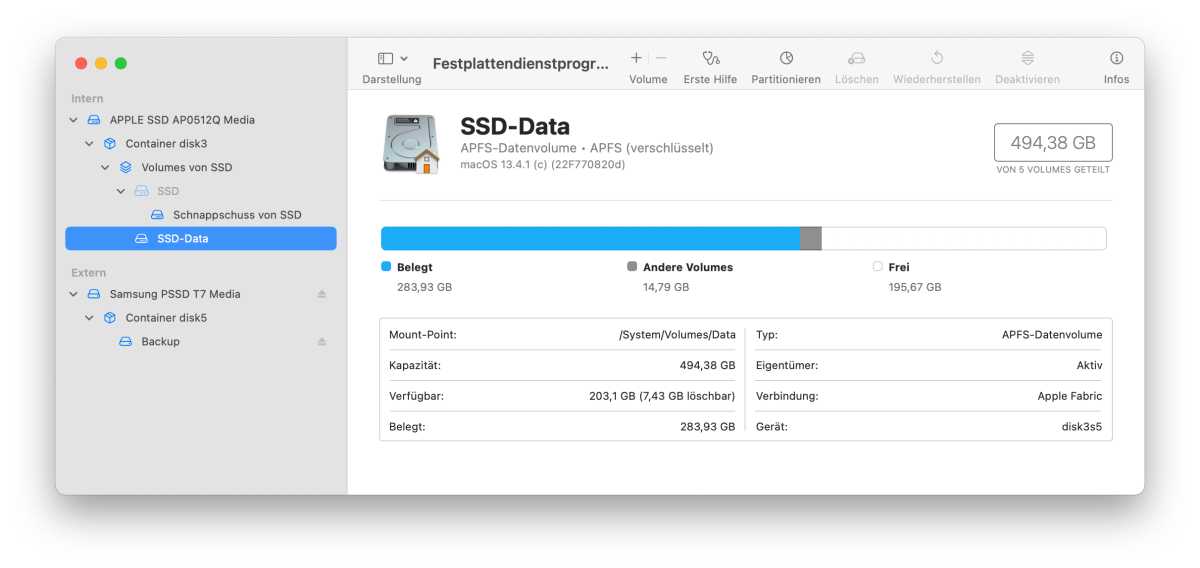Click the Verfügbar value 203,1 GB
The height and width of the screenshot is (568, 1200).
pyautogui.click(x=662, y=396)
